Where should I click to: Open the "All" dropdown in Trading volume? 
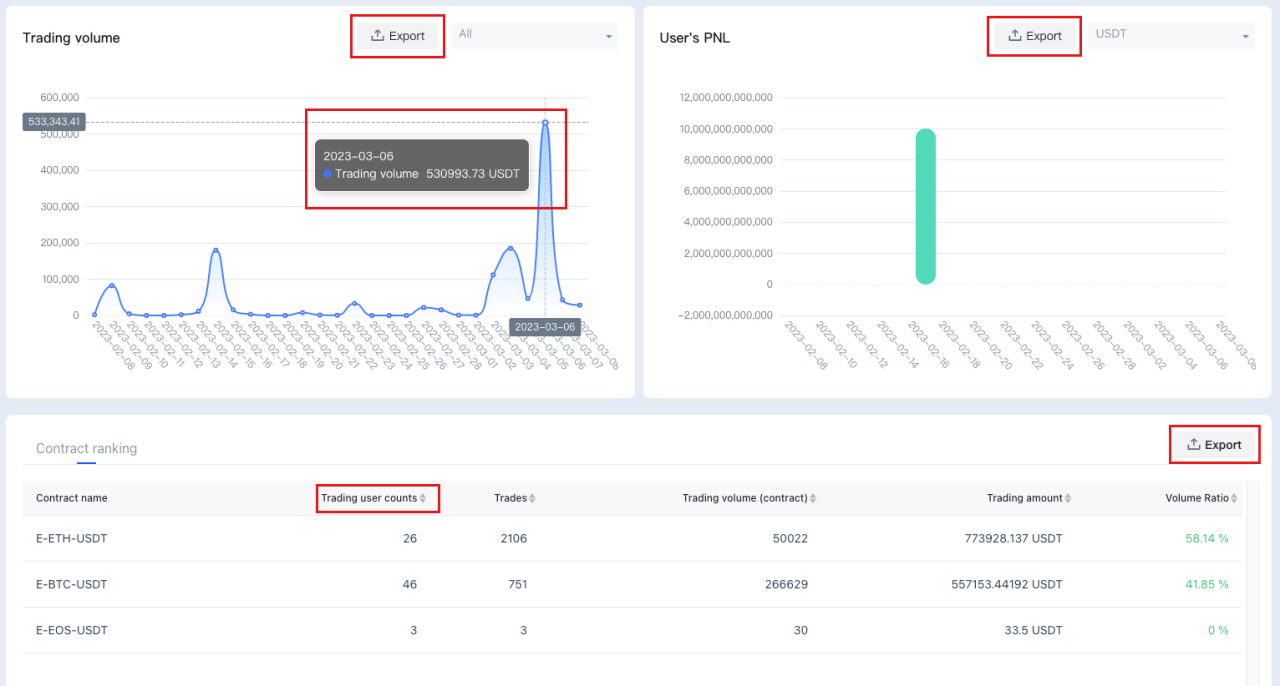pos(535,36)
